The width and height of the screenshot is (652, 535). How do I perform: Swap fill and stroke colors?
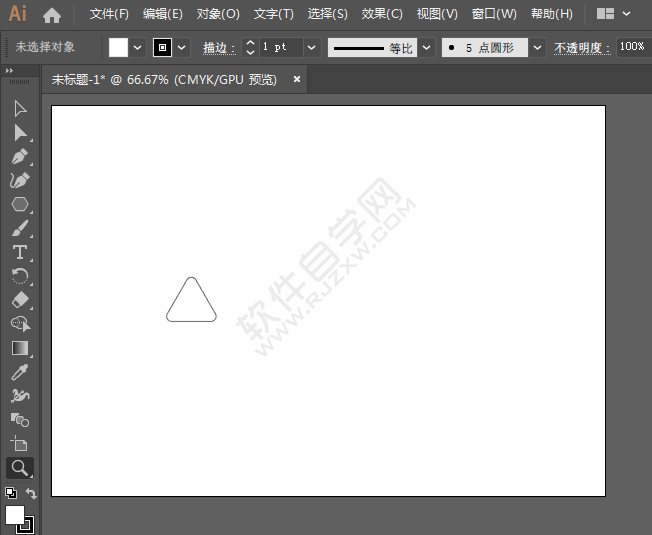click(31, 494)
